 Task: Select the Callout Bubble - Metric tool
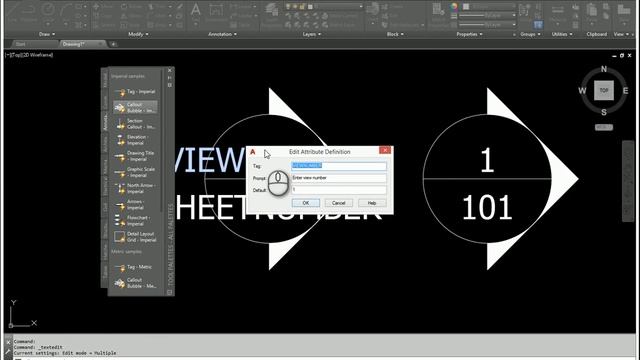[x=135, y=283]
